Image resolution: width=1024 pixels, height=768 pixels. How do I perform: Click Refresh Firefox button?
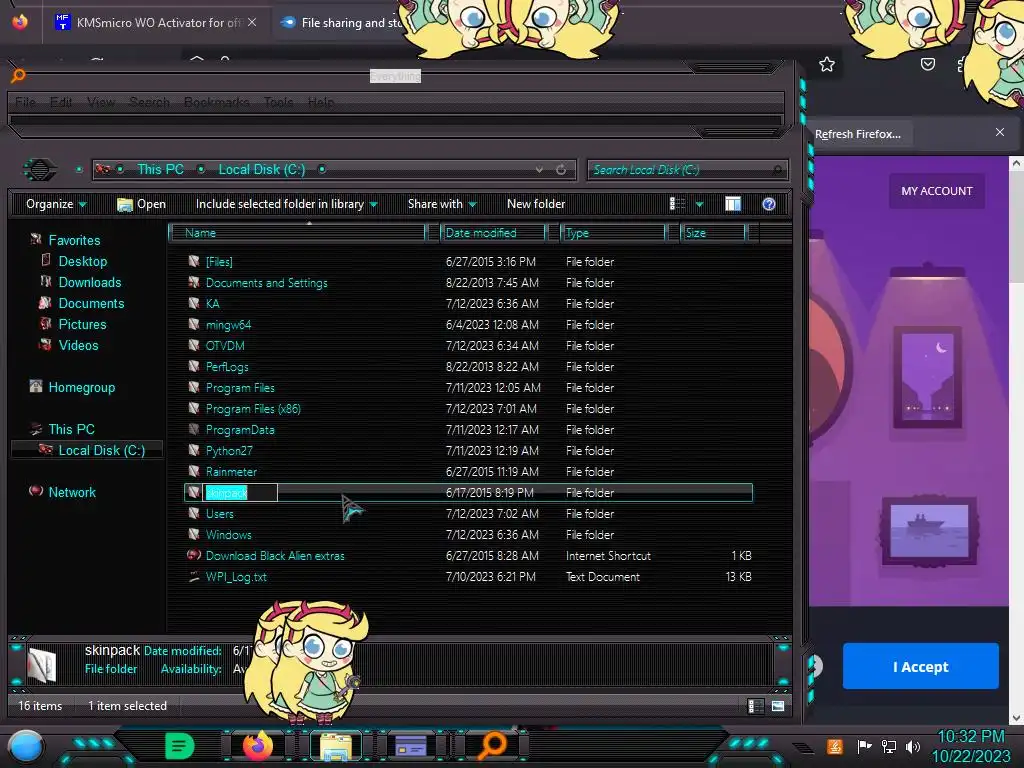pyautogui.click(x=857, y=134)
